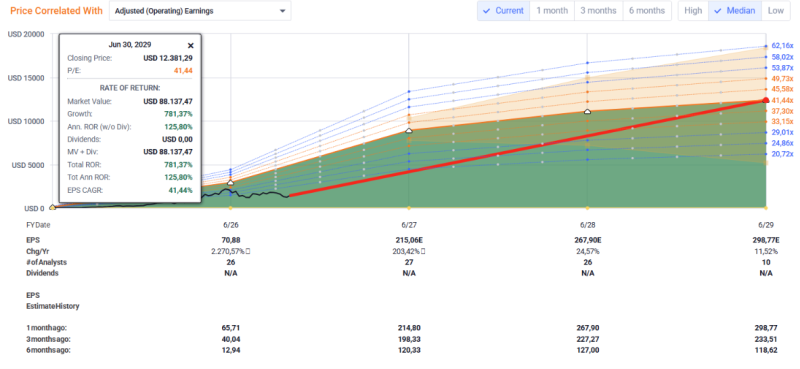
Task: Click the EPS EstimateHistory heading
Action: (x=53, y=301)
